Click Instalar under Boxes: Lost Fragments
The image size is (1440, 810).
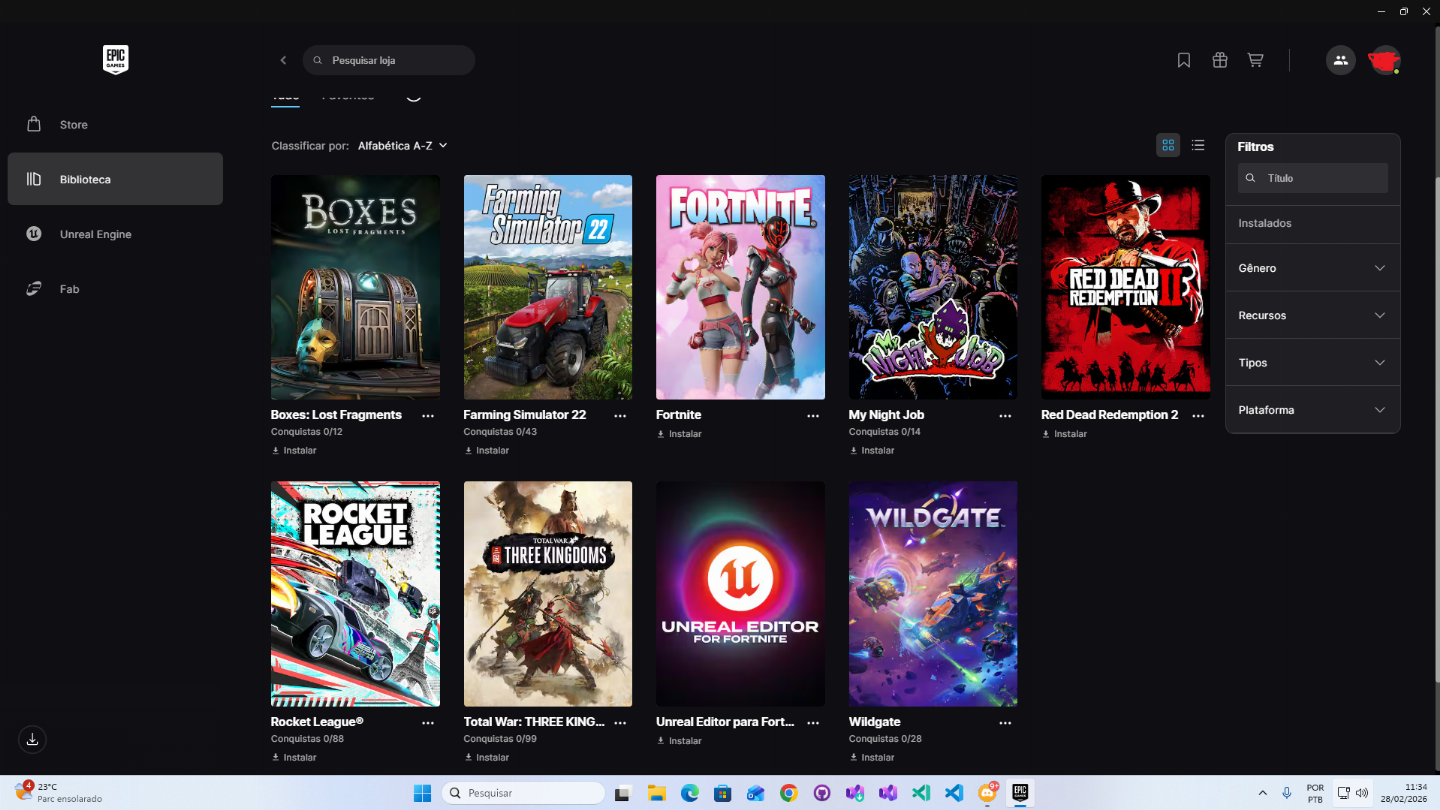(294, 450)
